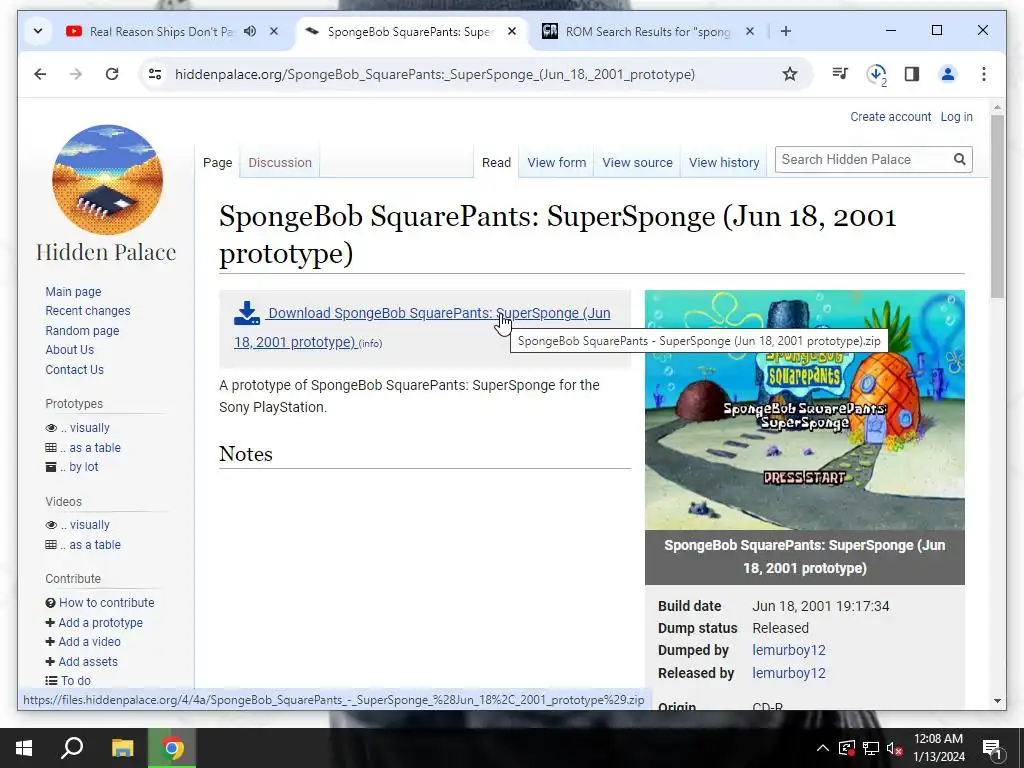This screenshot has width=1024, height=768.
Task: Open Windows taskbar search
Action: [x=72, y=748]
